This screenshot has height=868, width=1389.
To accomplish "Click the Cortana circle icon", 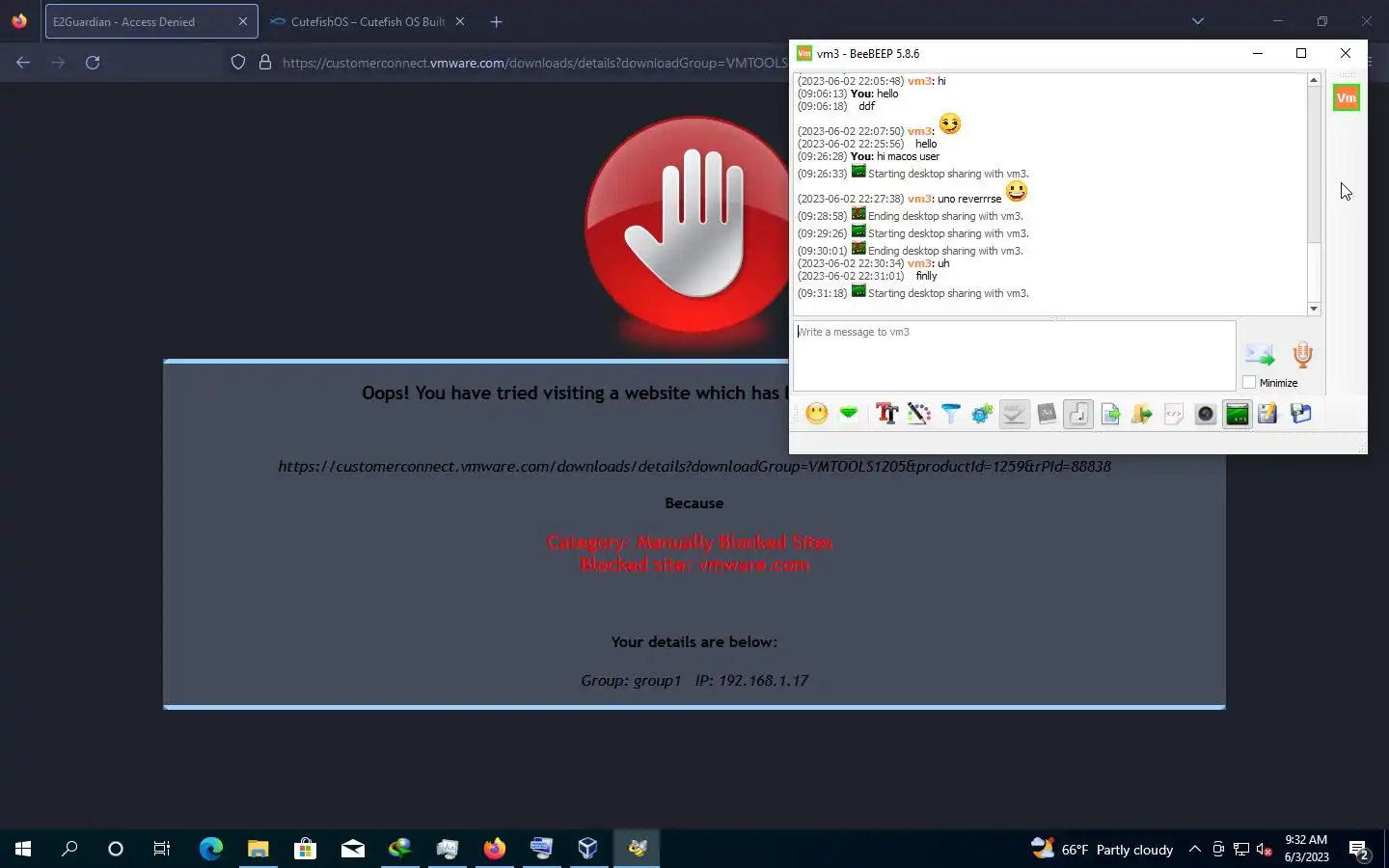I will click(x=116, y=849).
